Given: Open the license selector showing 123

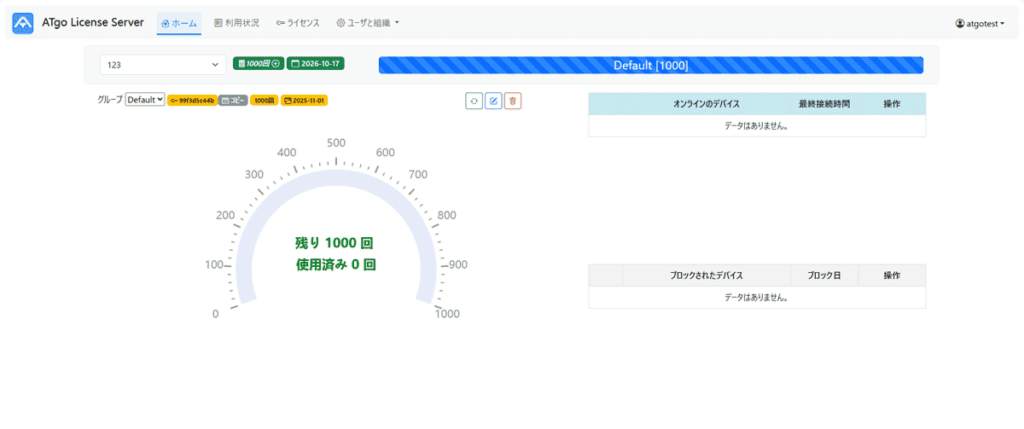Looking at the screenshot, I should [x=162, y=65].
